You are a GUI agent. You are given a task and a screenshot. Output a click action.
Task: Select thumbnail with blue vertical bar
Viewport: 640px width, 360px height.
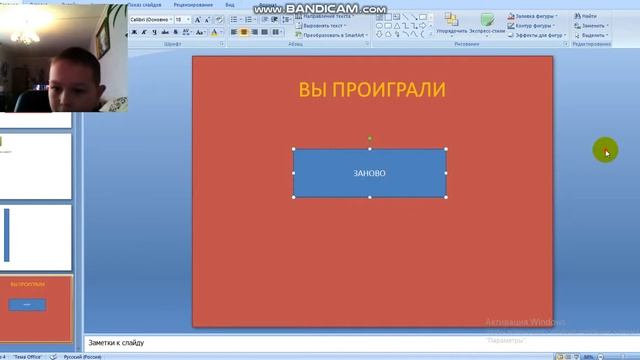point(36,237)
